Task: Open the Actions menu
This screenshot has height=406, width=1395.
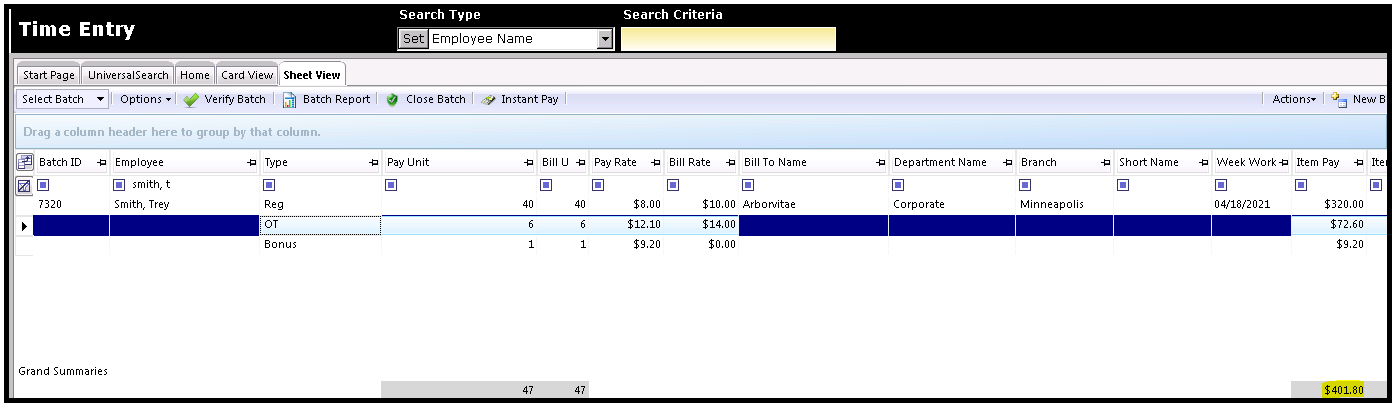Action: [x=1294, y=100]
